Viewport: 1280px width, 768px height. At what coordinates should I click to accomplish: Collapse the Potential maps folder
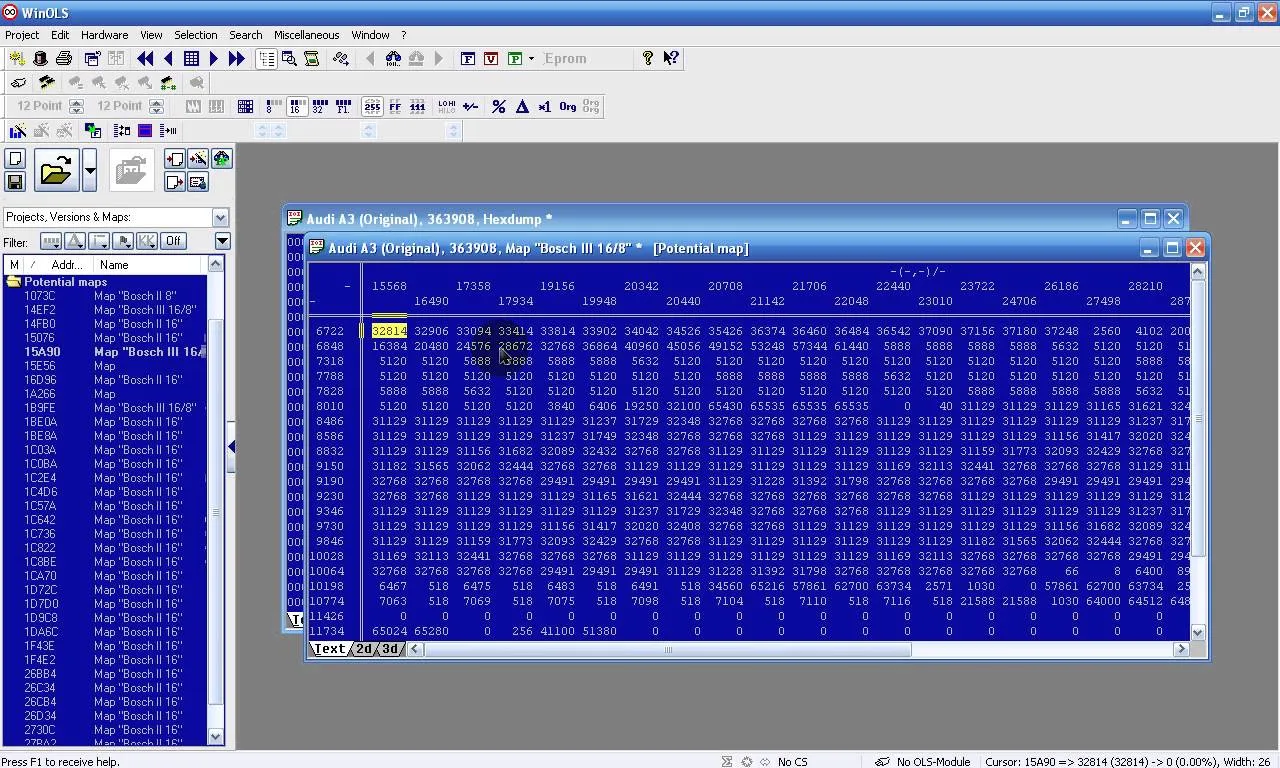[14, 282]
